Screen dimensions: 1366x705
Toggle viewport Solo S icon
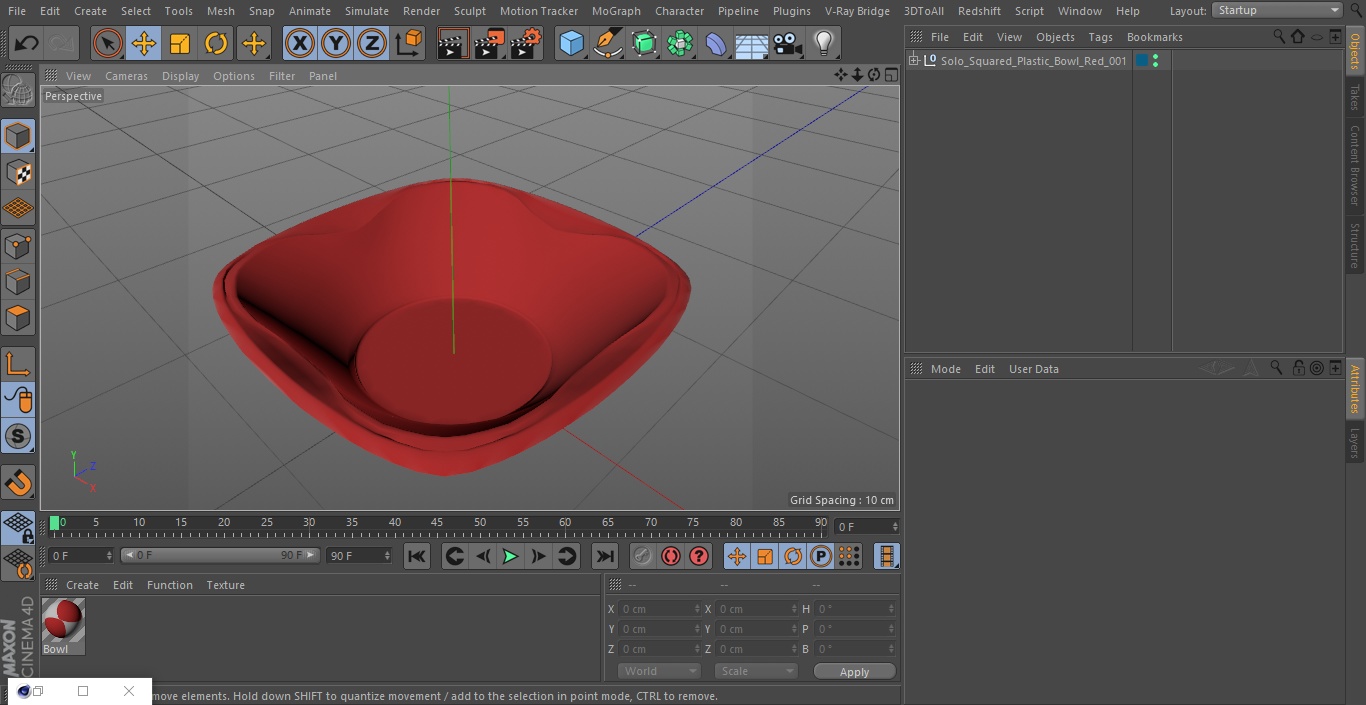(x=19, y=437)
